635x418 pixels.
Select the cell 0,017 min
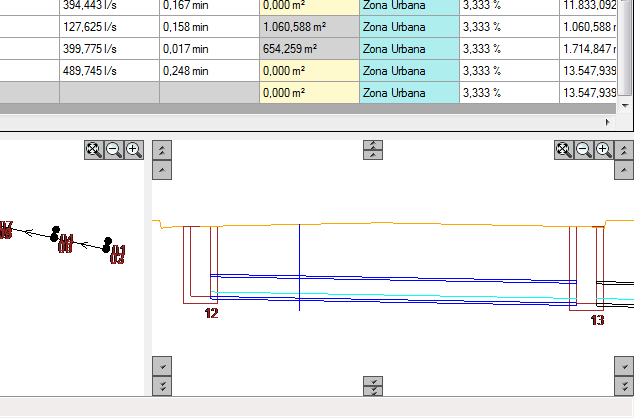pos(209,49)
